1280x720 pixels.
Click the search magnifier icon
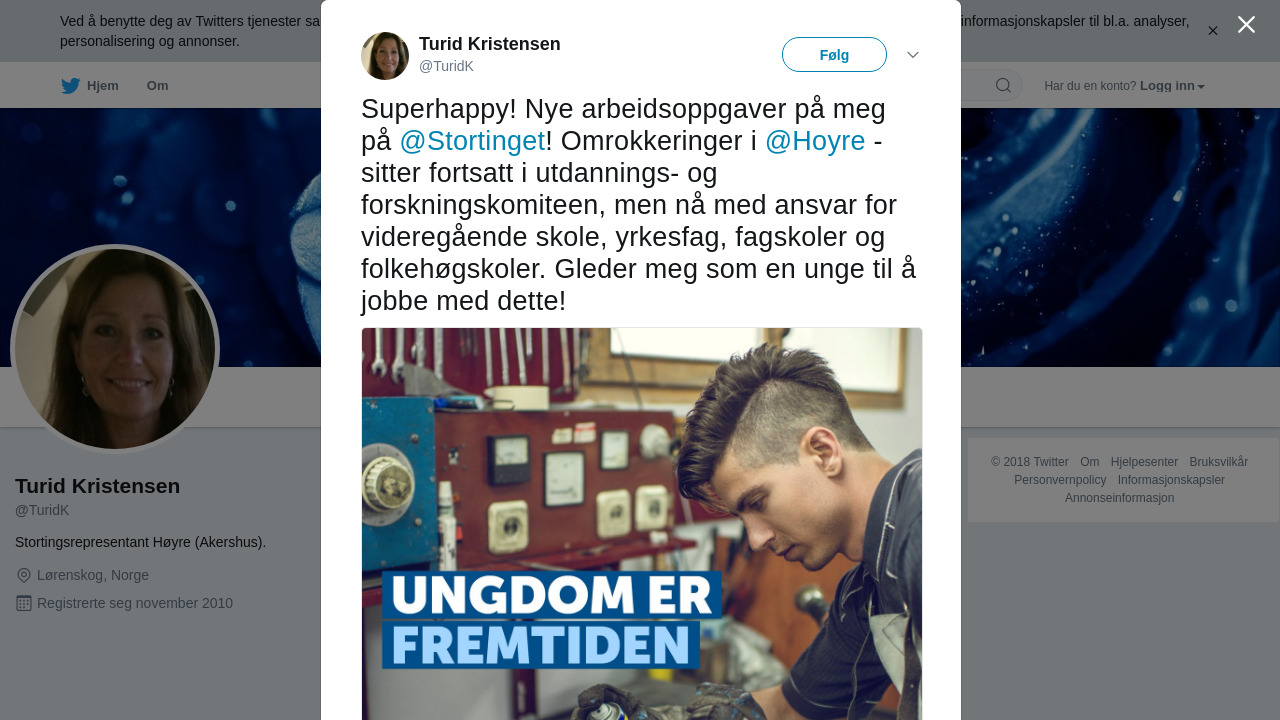1003,85
